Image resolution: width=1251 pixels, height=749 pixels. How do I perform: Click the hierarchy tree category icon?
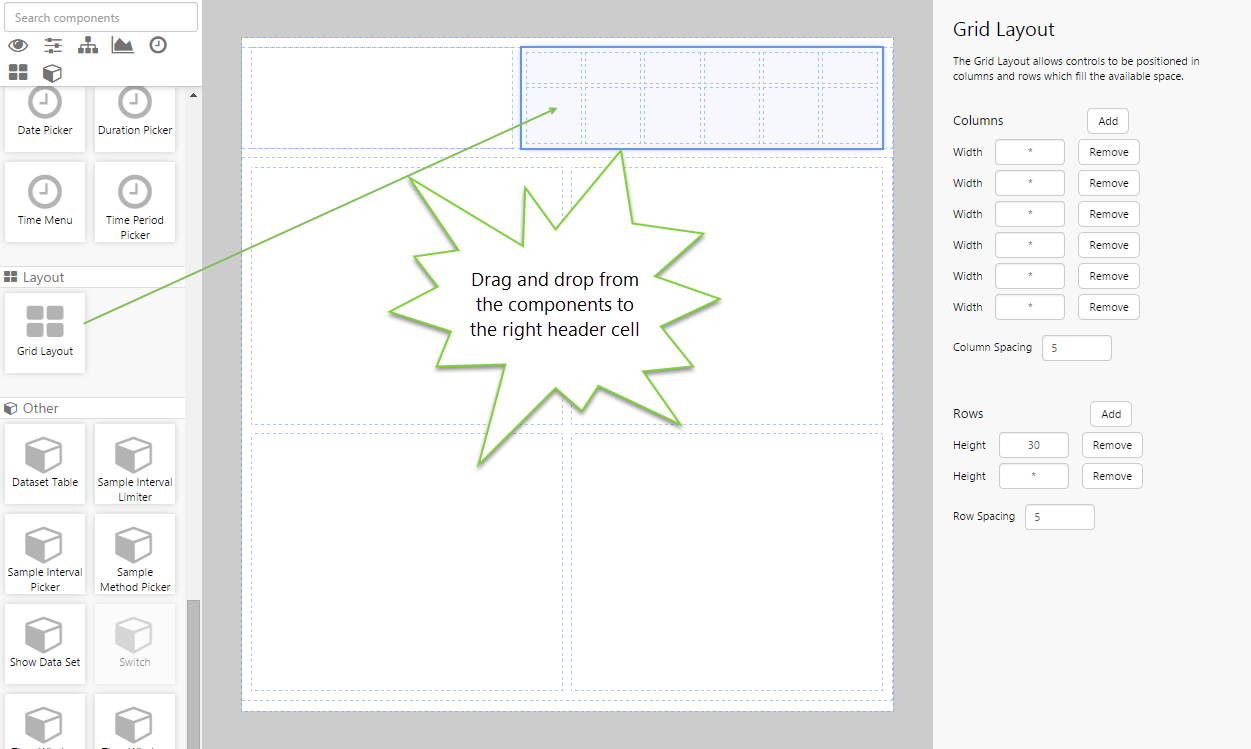(88, 45)
